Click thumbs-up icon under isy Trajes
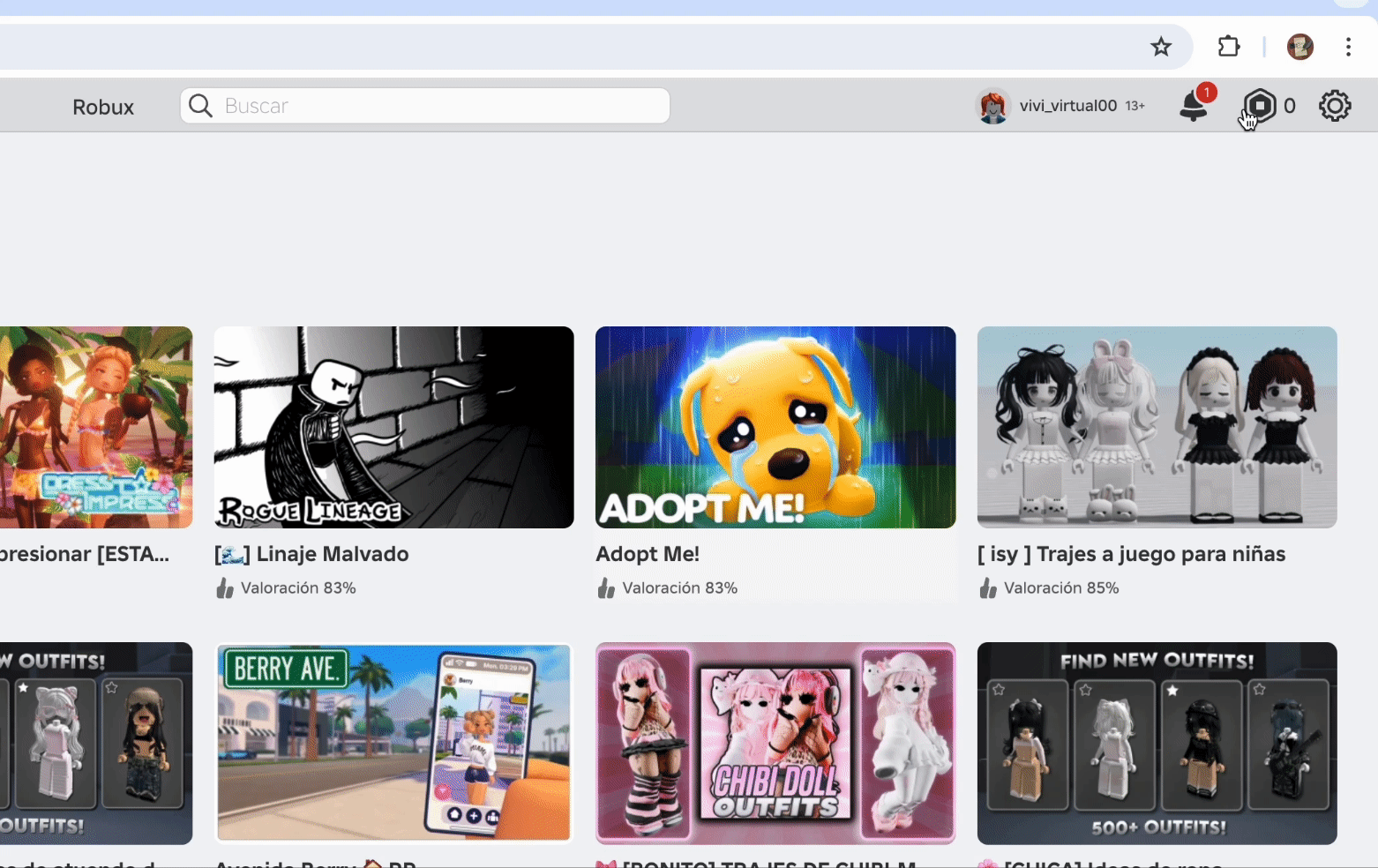The image size is (1378, 868). point(988,587)
